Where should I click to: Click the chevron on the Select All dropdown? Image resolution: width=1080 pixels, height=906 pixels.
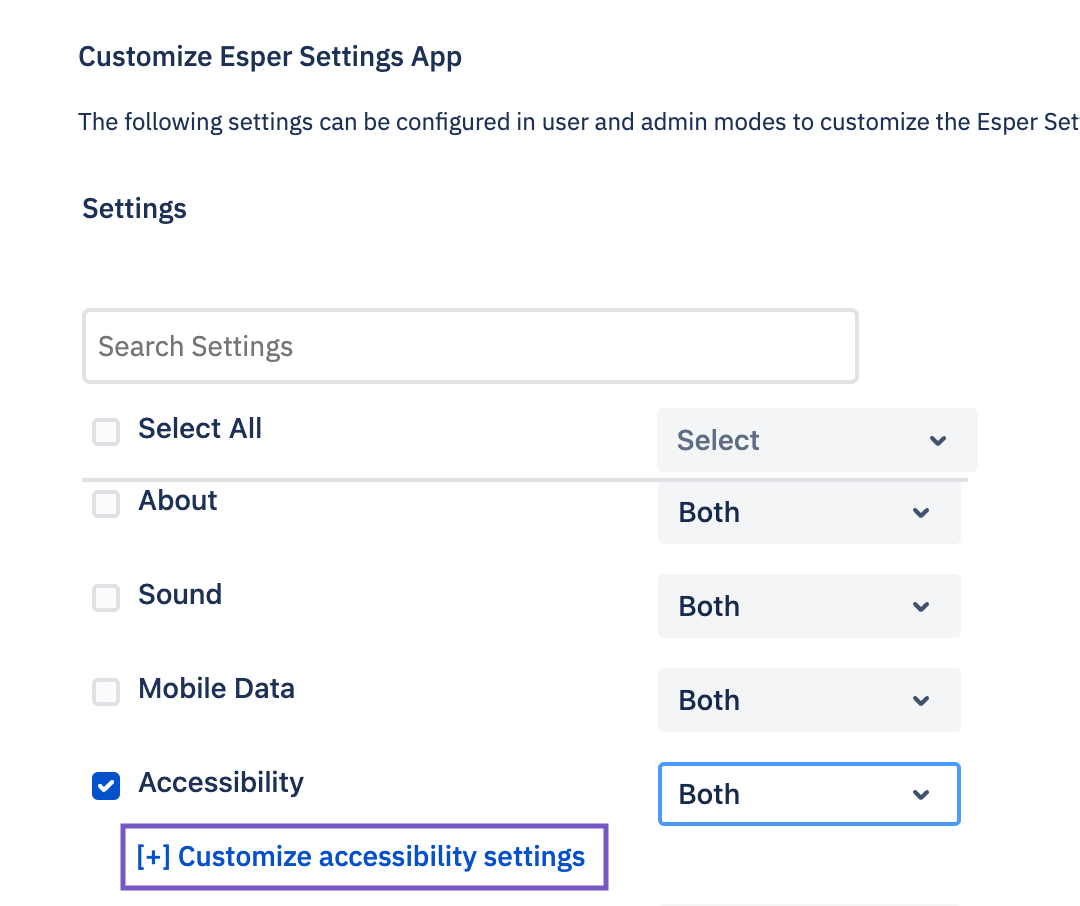tap(938, 440)
